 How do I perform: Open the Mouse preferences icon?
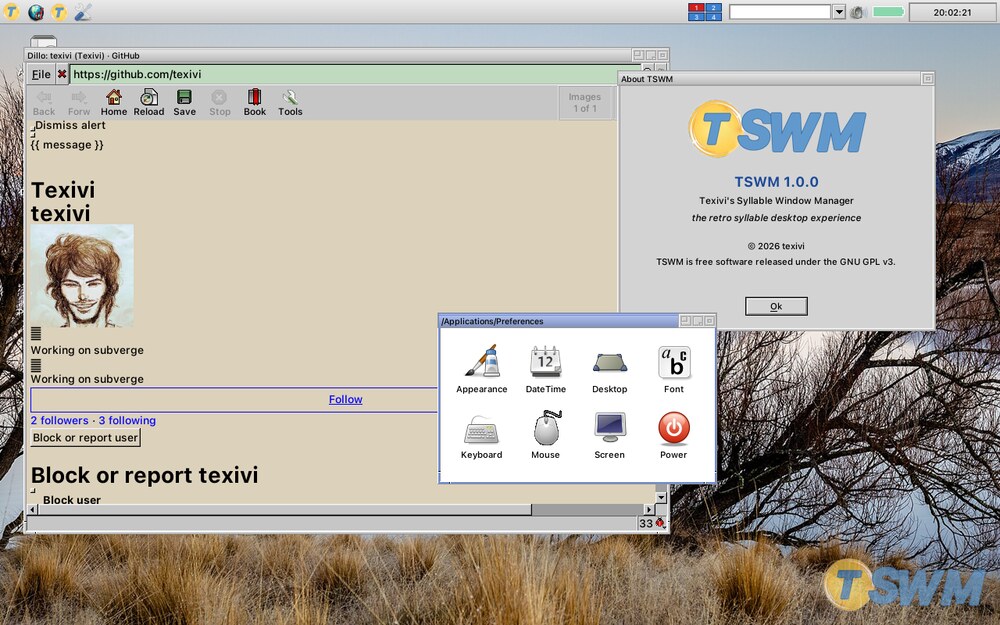545,436
